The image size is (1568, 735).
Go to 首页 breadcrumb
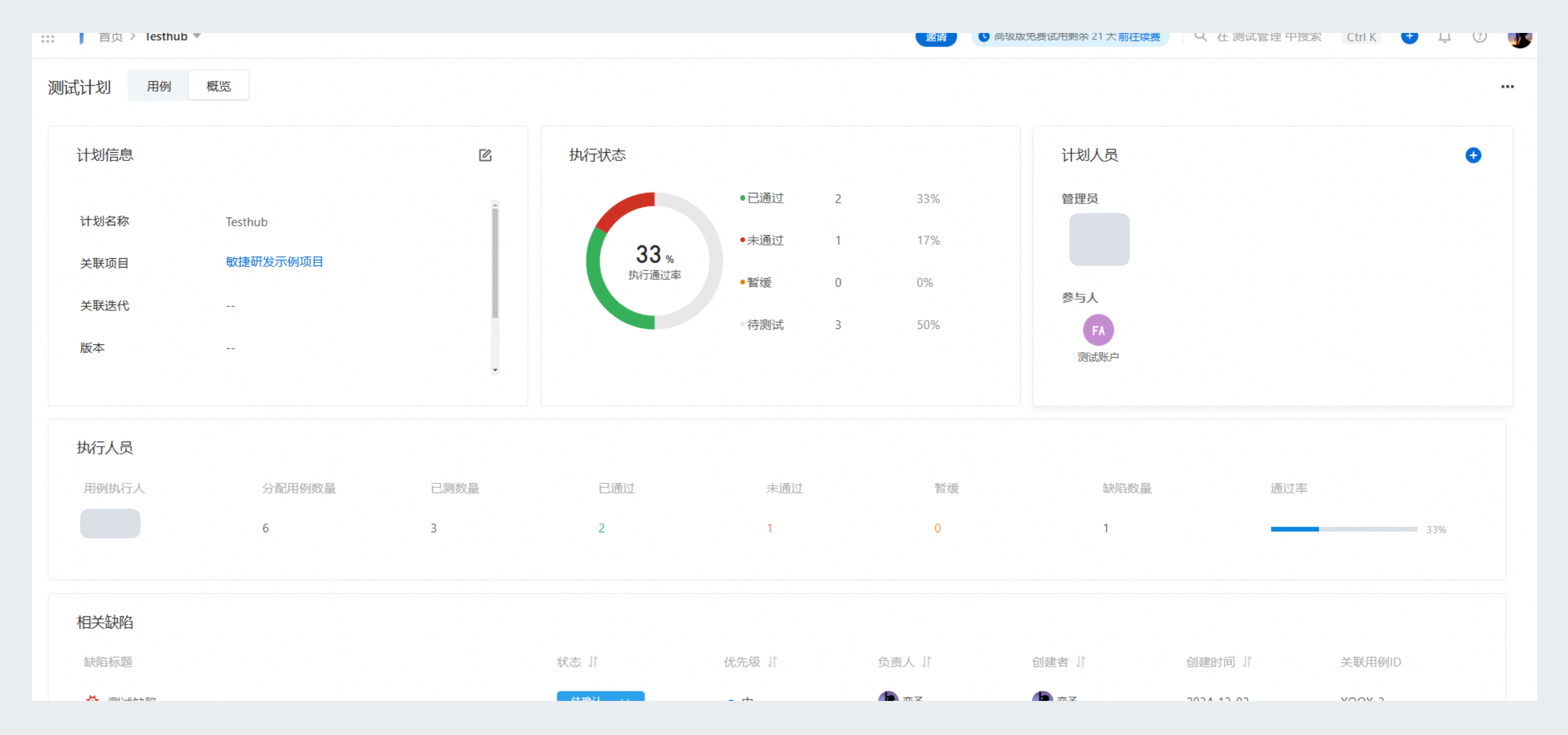[x=111, y=37]
